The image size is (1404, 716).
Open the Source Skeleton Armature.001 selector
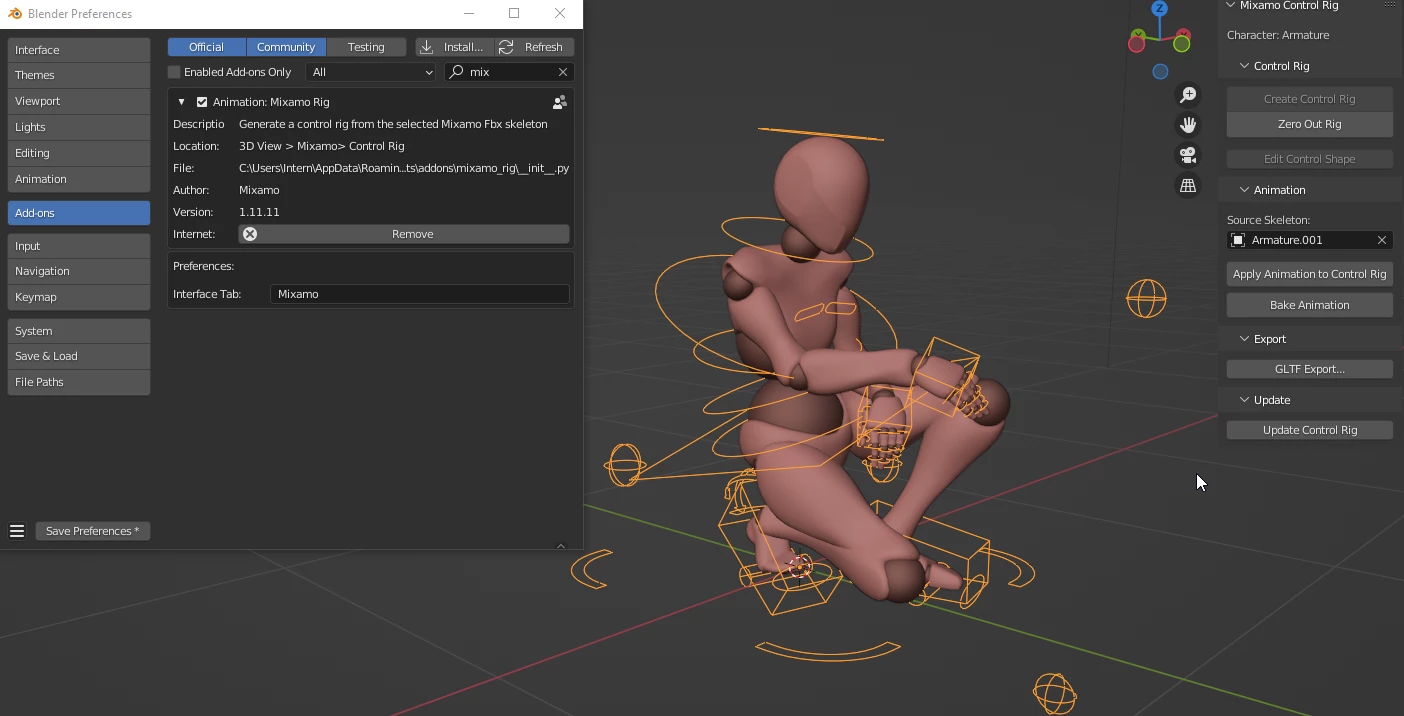tap(1310, 240)
